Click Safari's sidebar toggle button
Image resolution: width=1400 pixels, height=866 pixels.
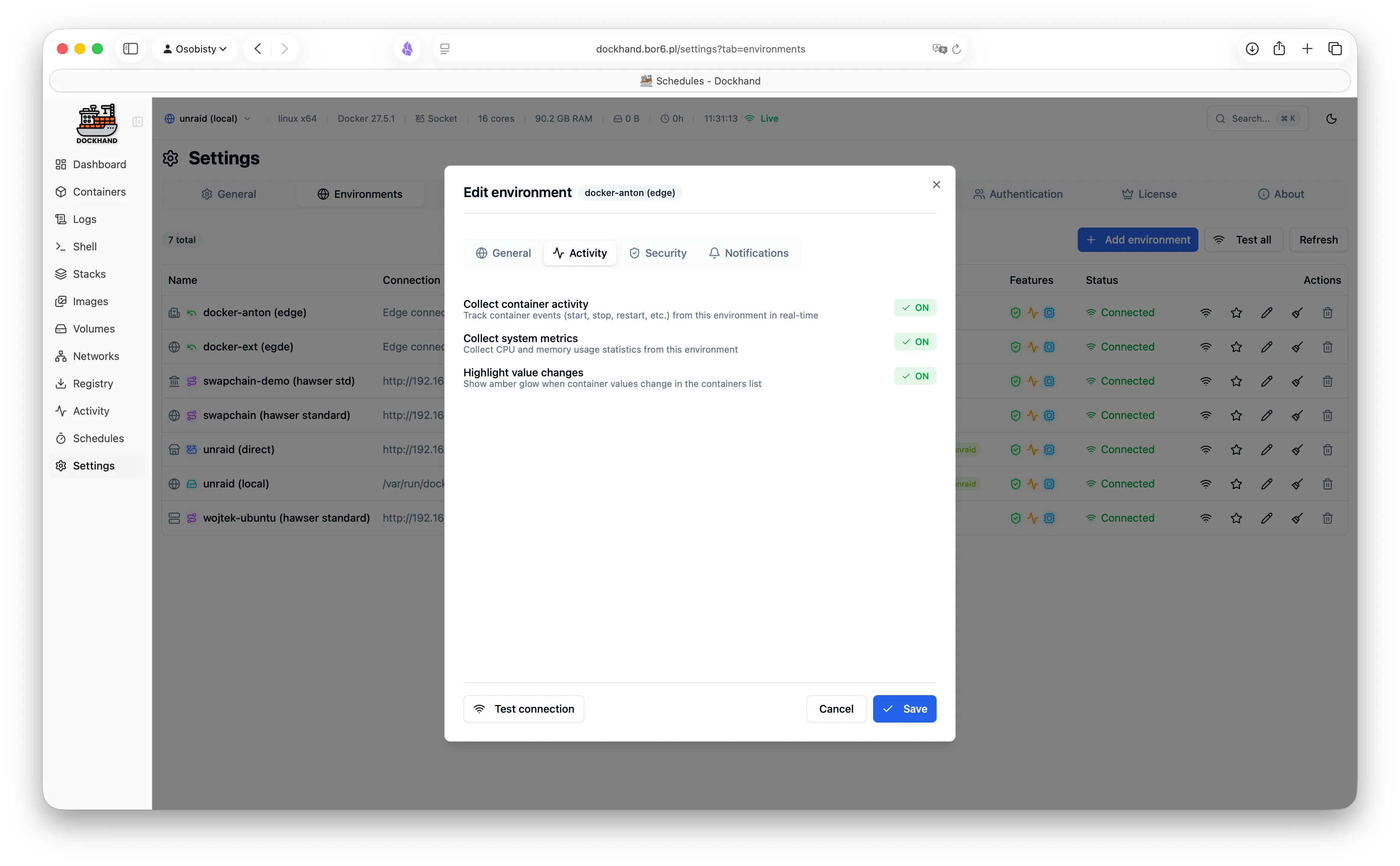pos(130,49)
